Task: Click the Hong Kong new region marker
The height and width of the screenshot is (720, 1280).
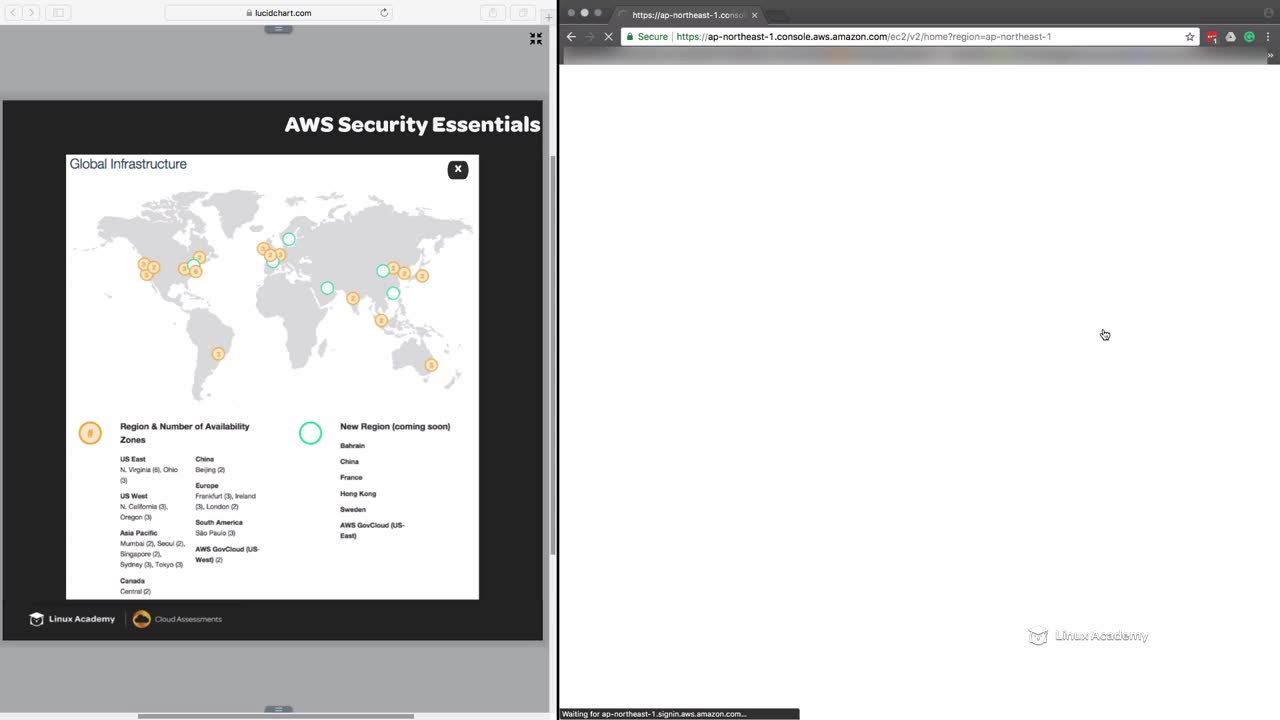Action: click(393, 293)
